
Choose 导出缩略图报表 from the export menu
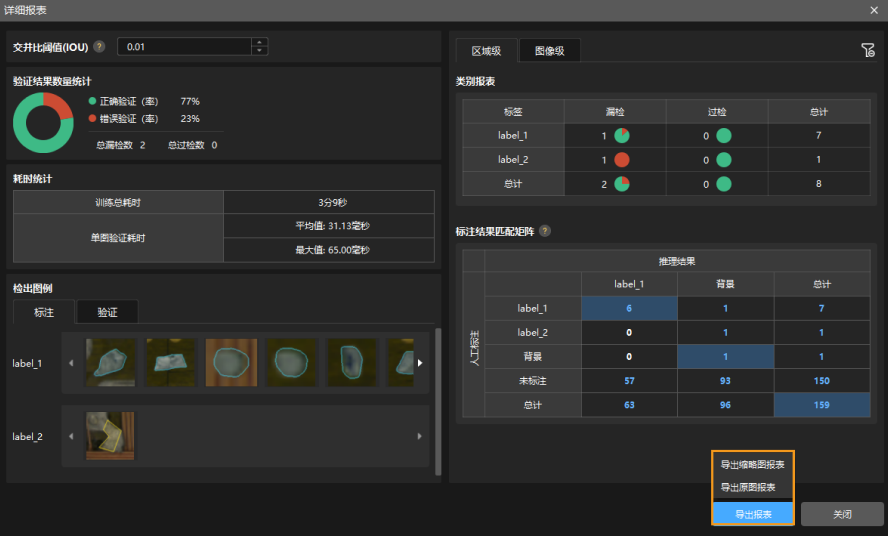753,465
